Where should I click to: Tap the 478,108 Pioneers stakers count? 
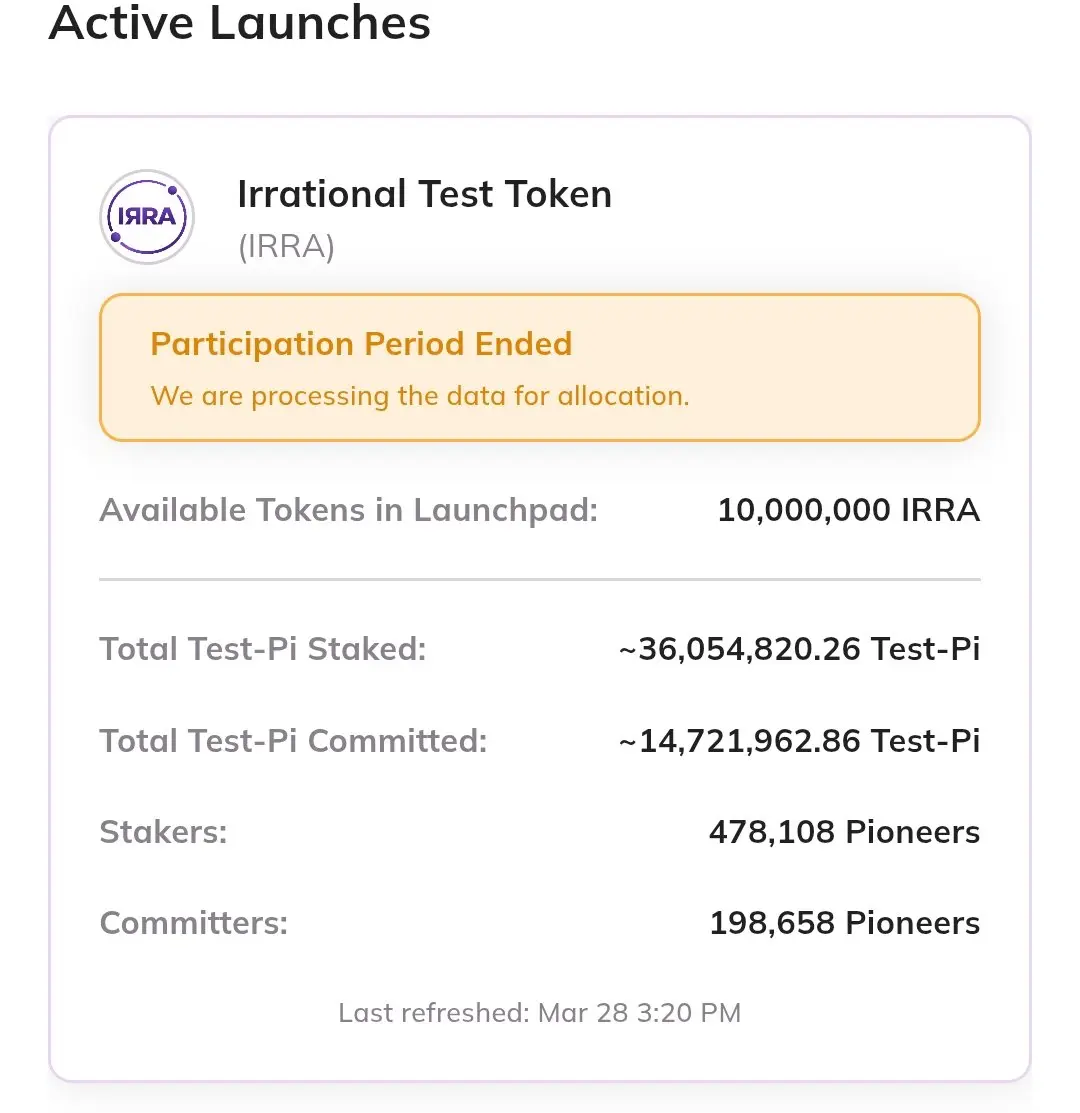coord(844,832)
